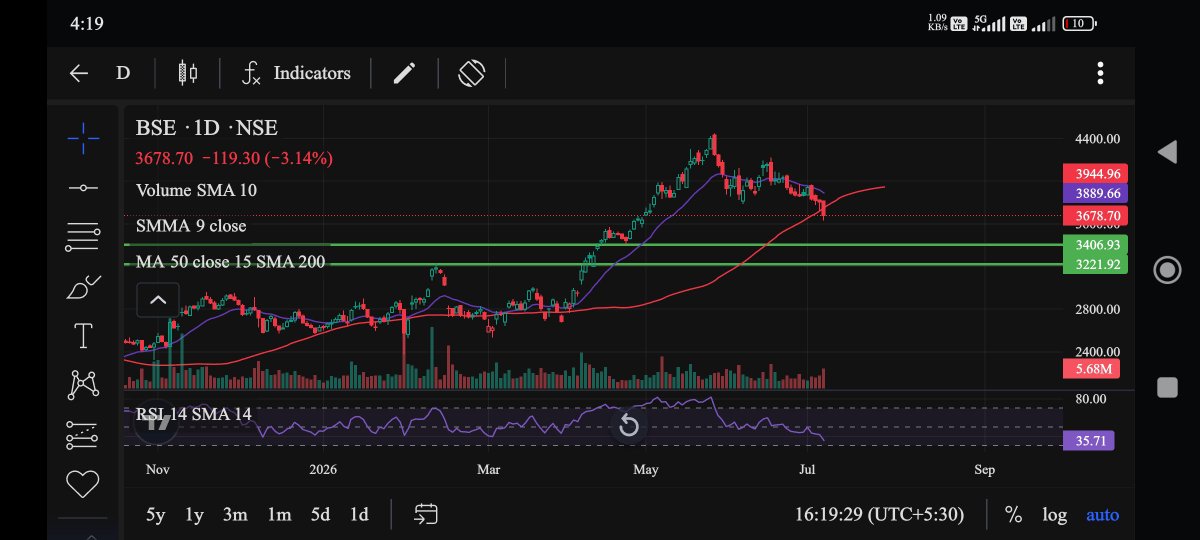
Task: Toggle percent scale mode
Action: (x=1013, y=515)
